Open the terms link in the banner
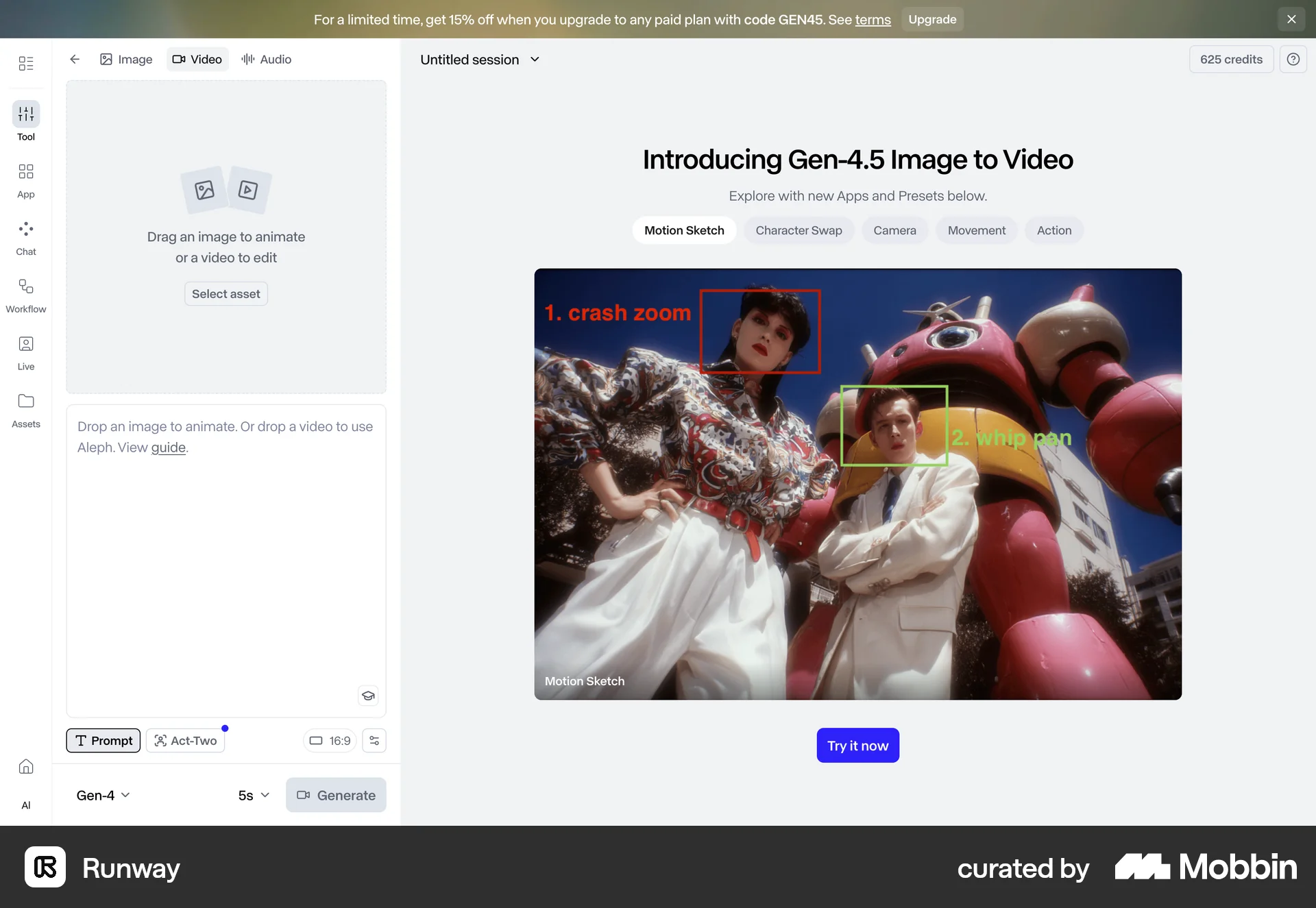 click(x=873, y=20)
